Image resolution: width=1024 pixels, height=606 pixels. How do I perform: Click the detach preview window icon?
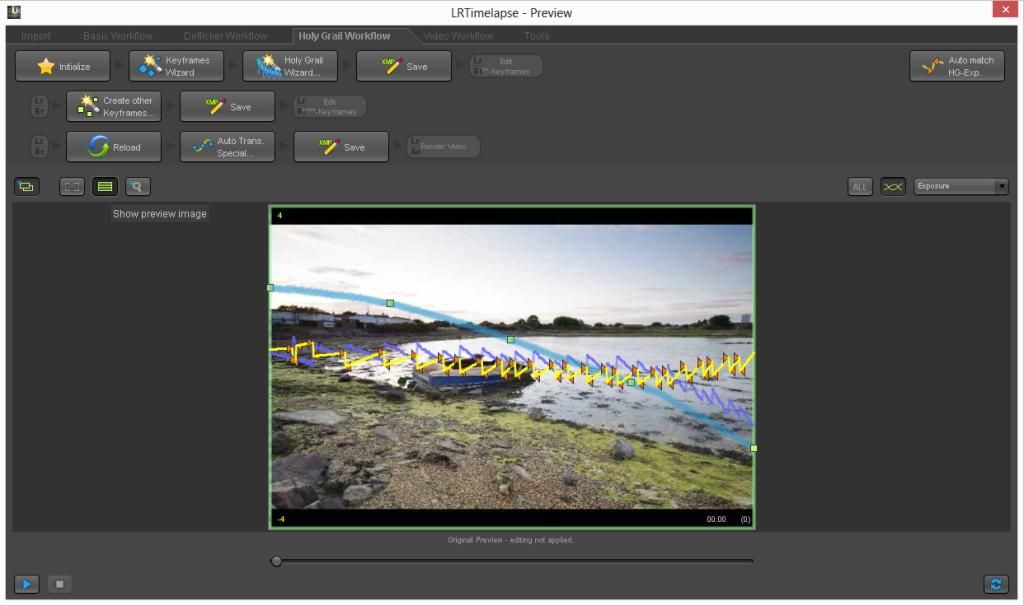pyautogui.click(x=27, y=187)
